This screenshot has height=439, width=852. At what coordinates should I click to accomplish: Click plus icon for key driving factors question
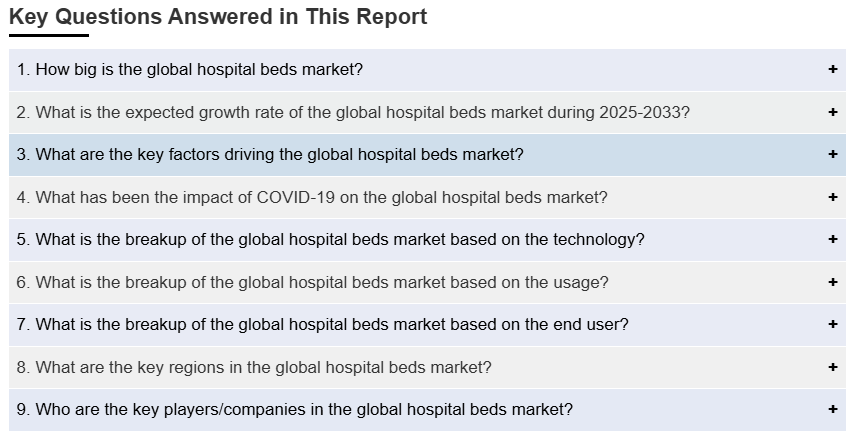pos(832,155)
